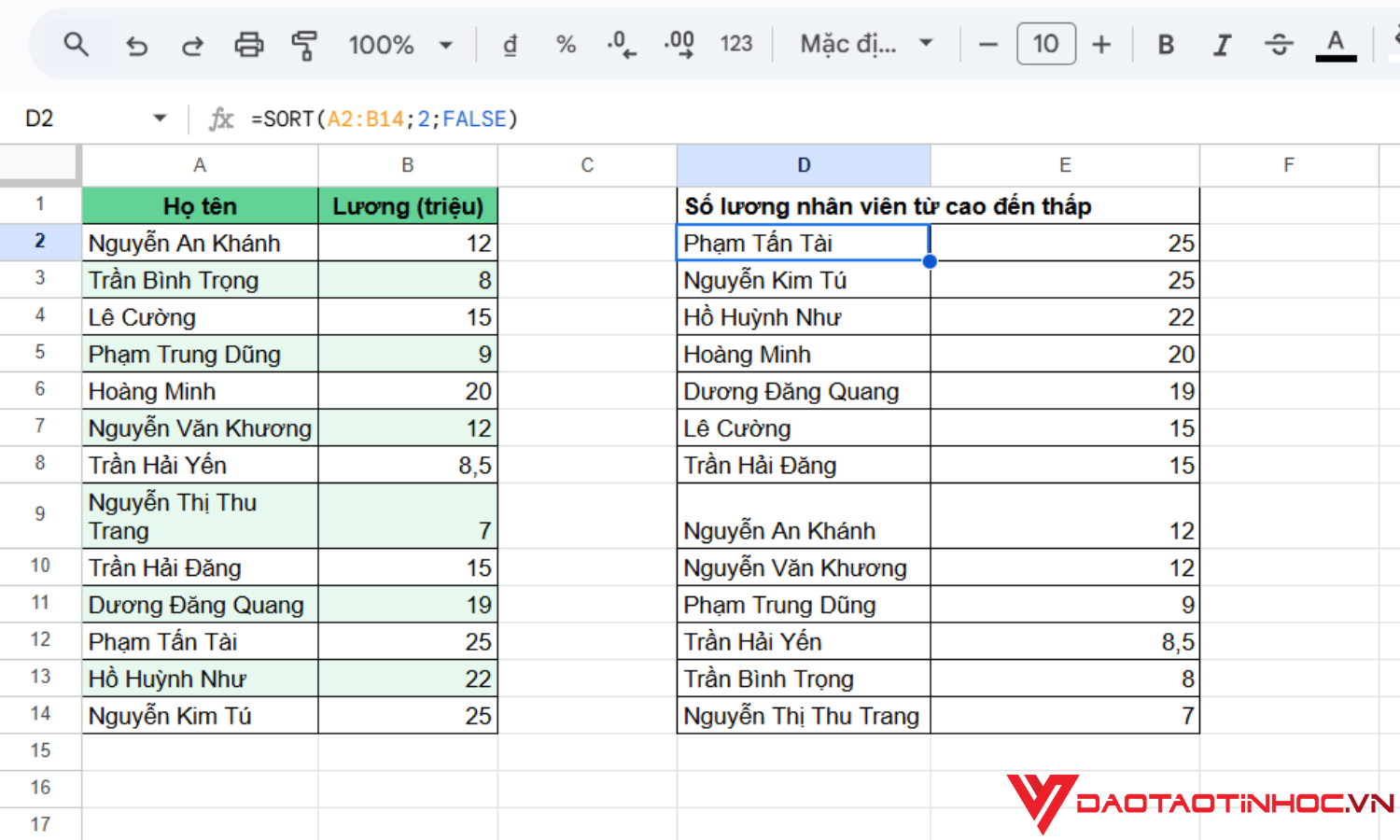Click the search menus magnifier icon
Image resolution: width=1400 pixels, height=840 pixels.
76,44
